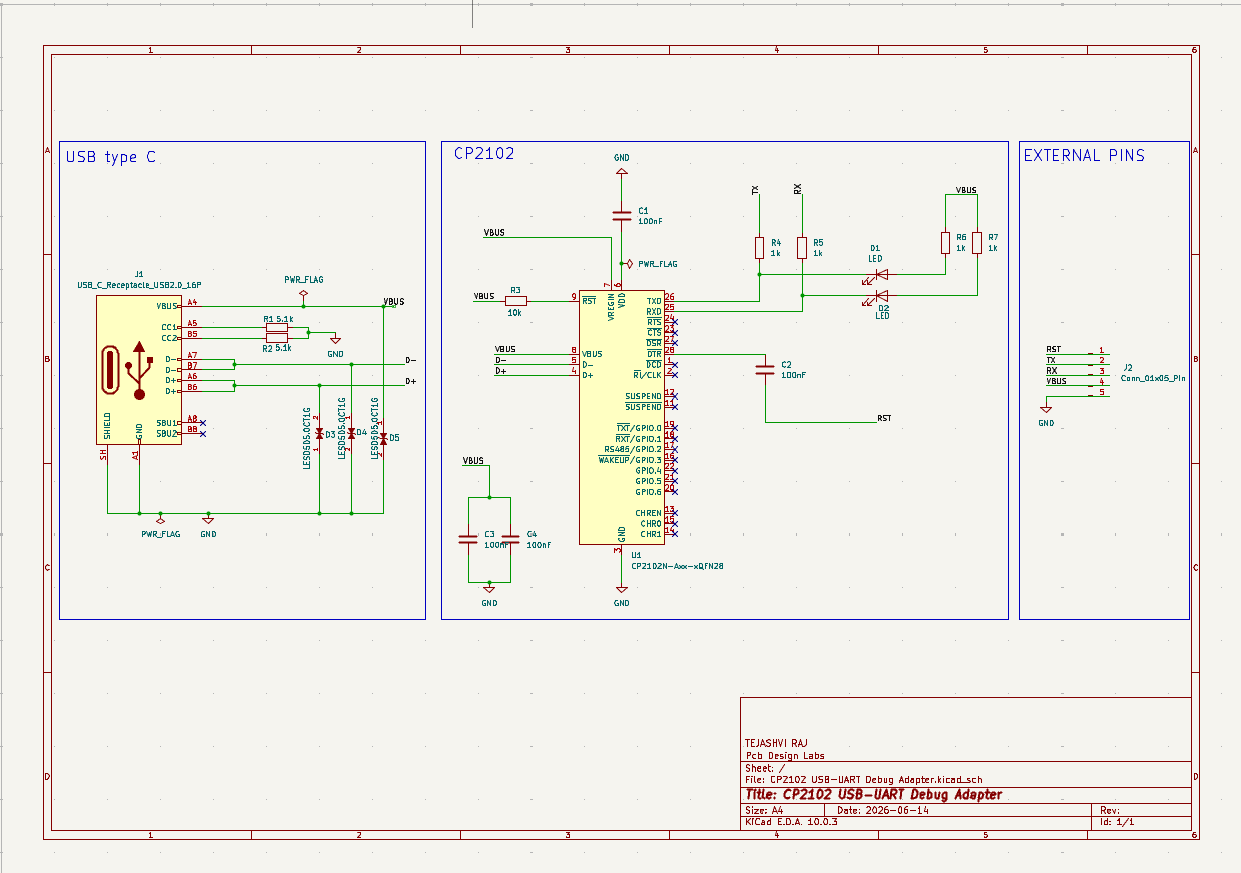Image resolution: width=1241 pixels, height=873 pixels.
Task: Click the VBUS label left of R3
Action: coord(484,296)
